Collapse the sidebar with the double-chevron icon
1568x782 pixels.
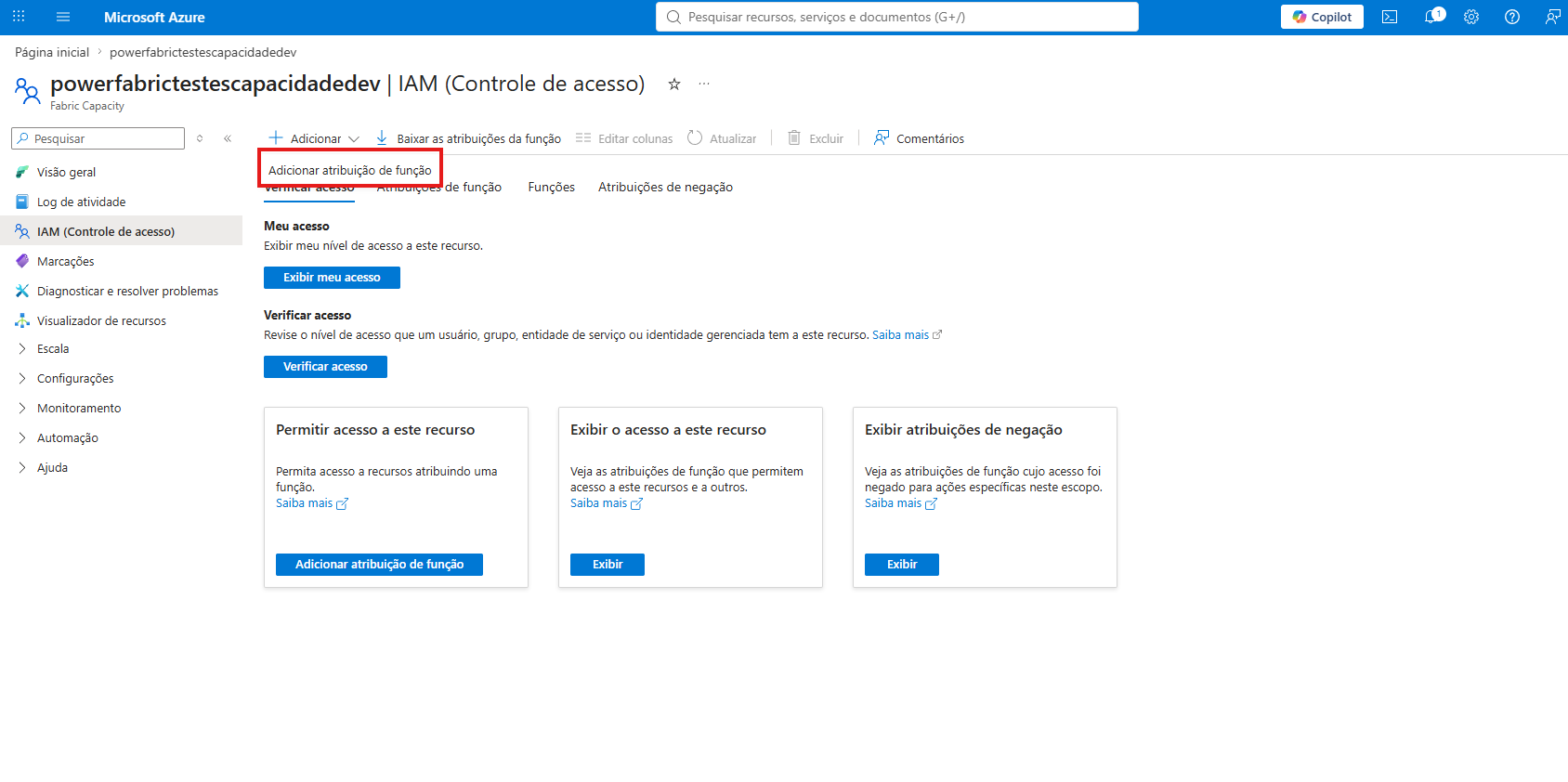point(228,138)
